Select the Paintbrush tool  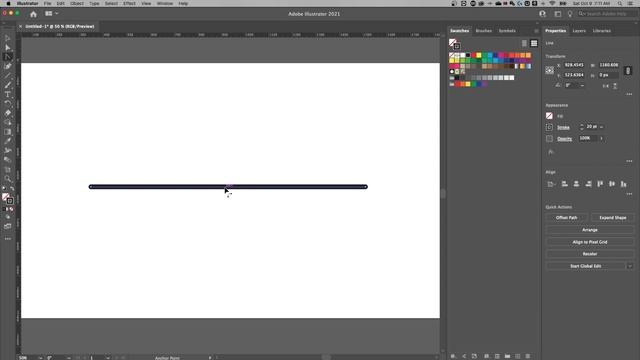[x=7, y=85]
